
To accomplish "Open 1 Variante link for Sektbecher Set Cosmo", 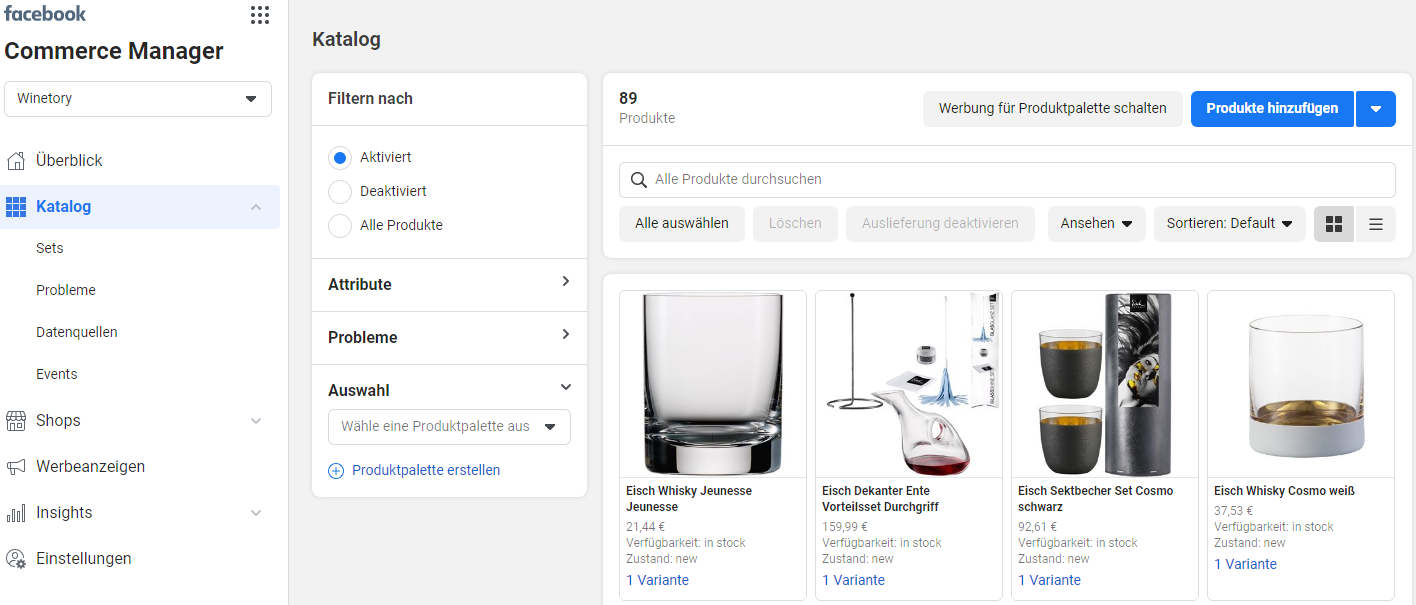I will pyautogui.click(x=1049, y=580).
